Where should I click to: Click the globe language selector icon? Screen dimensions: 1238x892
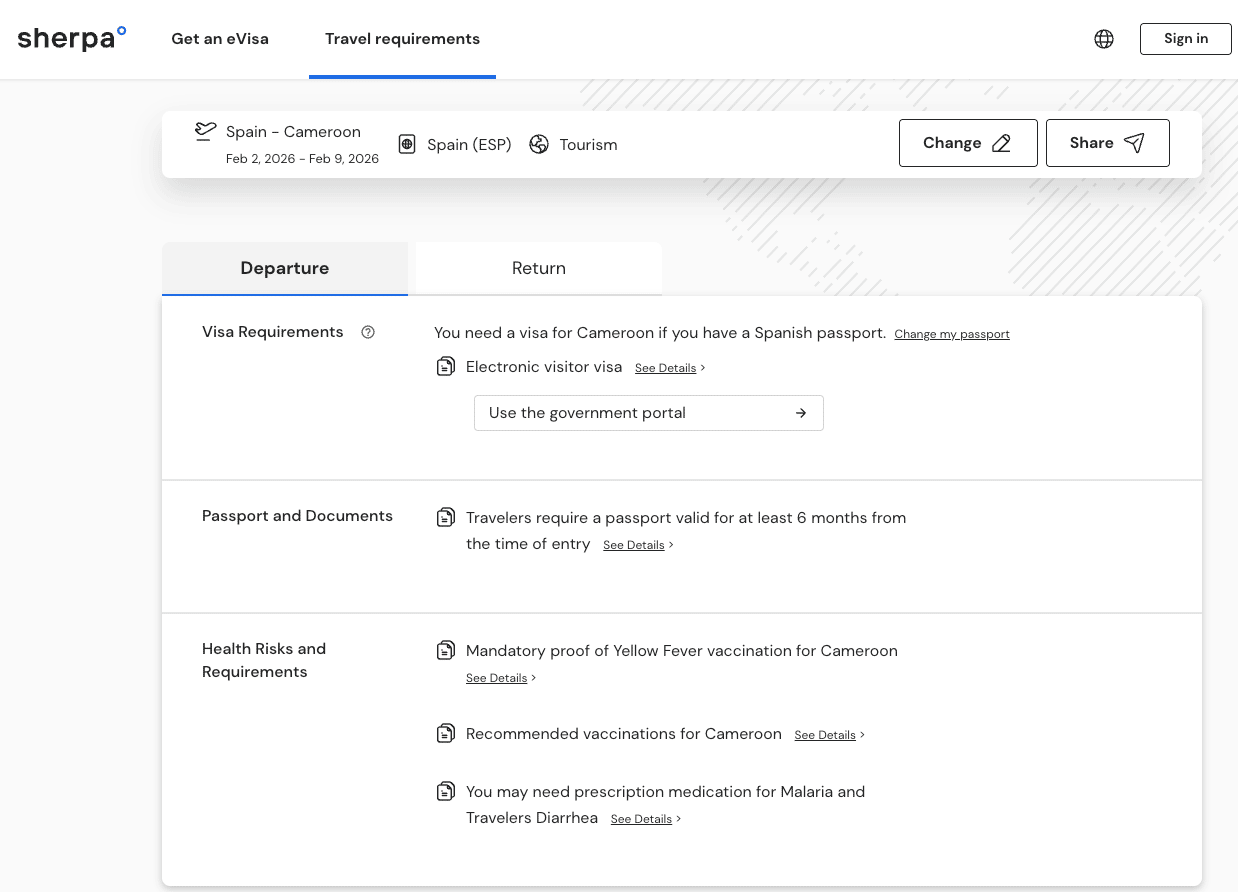coord(1104,39)
